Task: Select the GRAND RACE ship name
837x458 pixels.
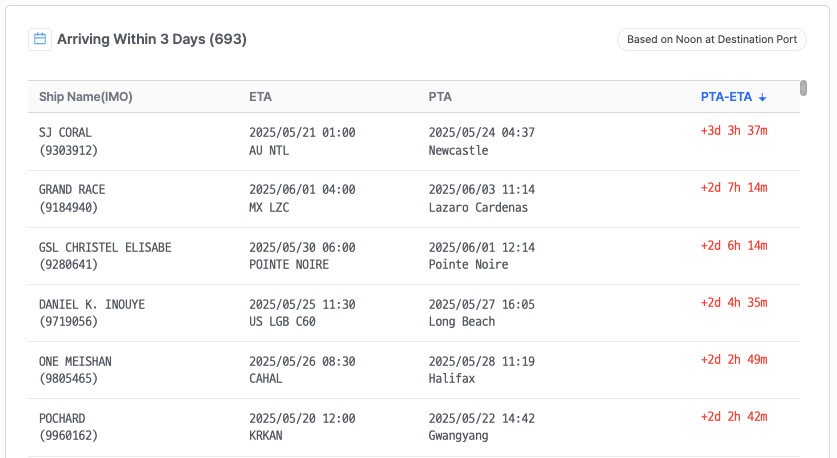Action: click(x=72, y=189)
